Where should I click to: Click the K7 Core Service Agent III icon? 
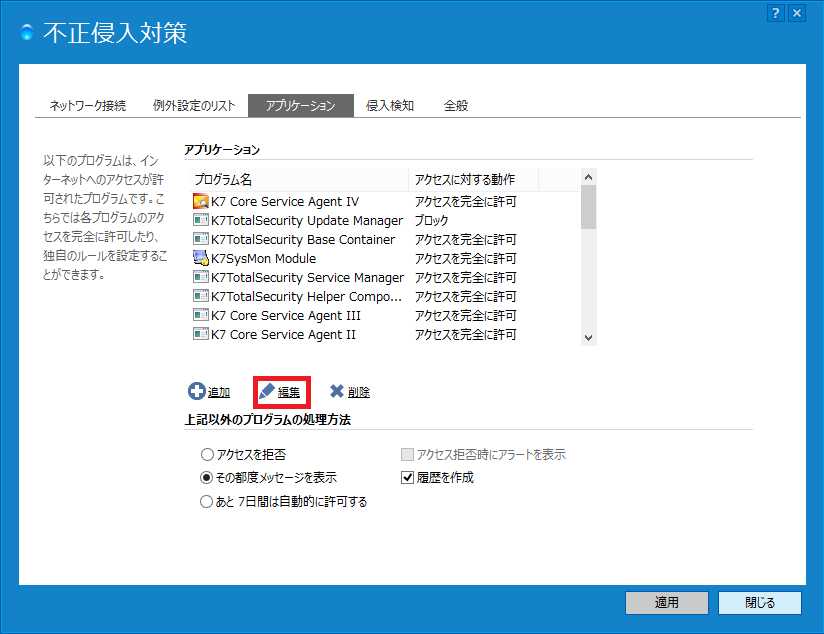pyautogui.click(x=201, y=314)
